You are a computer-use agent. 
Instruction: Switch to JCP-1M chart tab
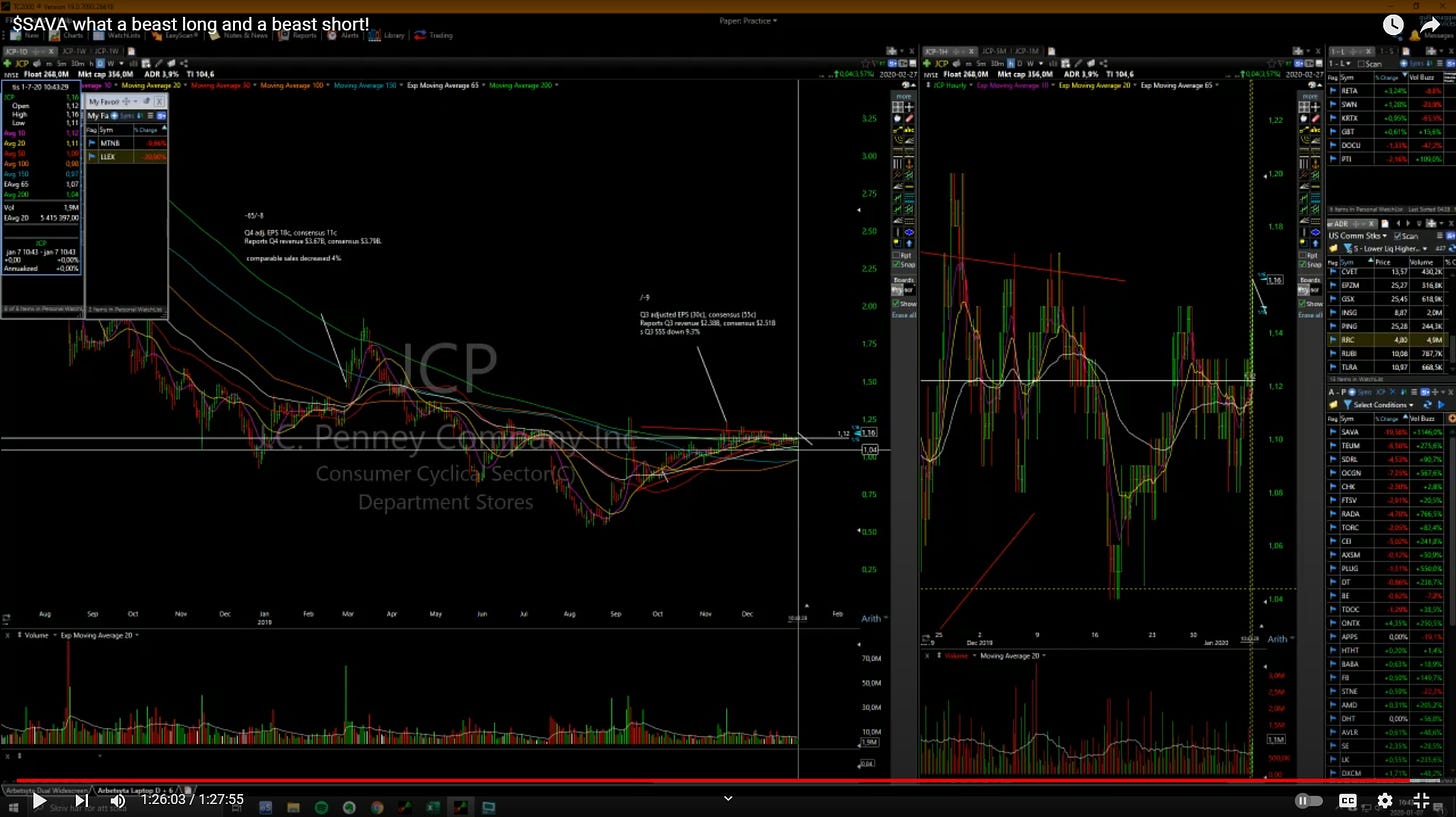tap(1027, 51)
